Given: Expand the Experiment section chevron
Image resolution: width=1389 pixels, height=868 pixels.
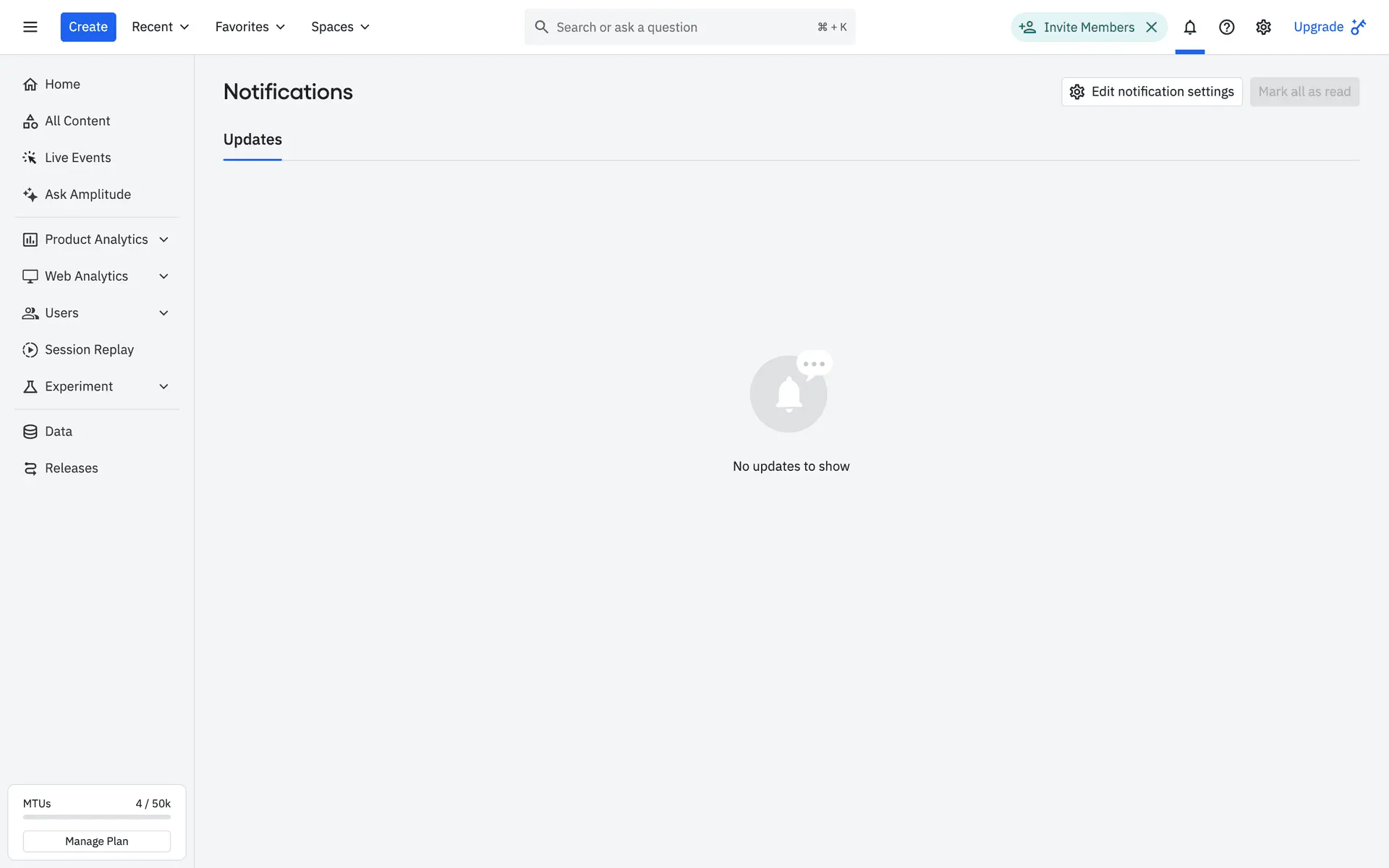Looking at the screenshot, I should (163, 386).
